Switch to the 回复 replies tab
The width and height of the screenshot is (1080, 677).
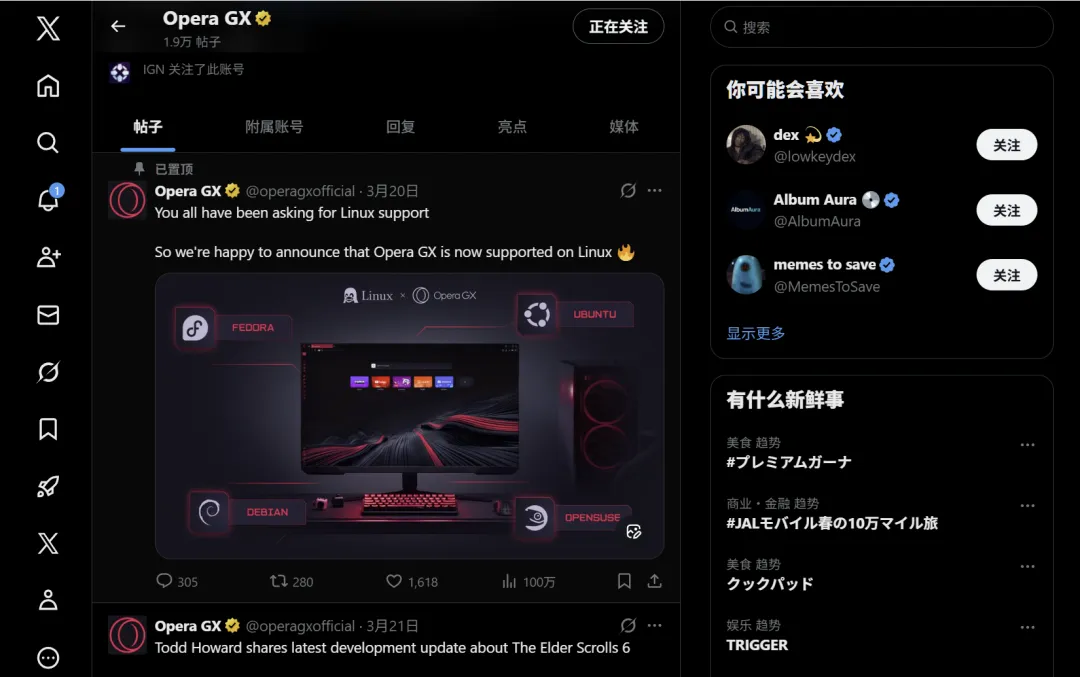coord(400,127)
